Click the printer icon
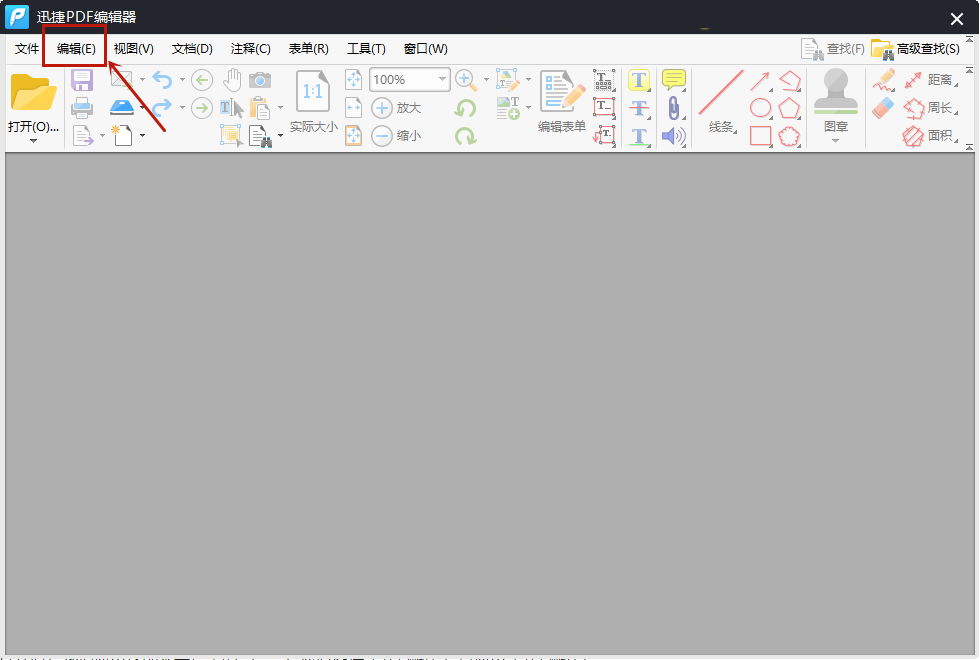 pyautogui.click(x=82, y=108)
